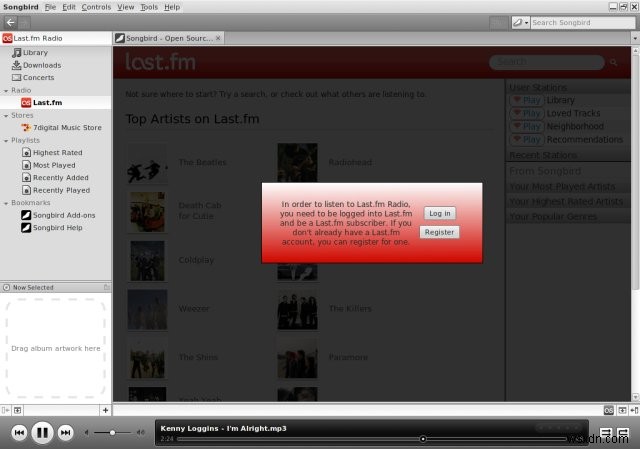Click the Last.fm search magnifier icon

(x=613, y=62)
